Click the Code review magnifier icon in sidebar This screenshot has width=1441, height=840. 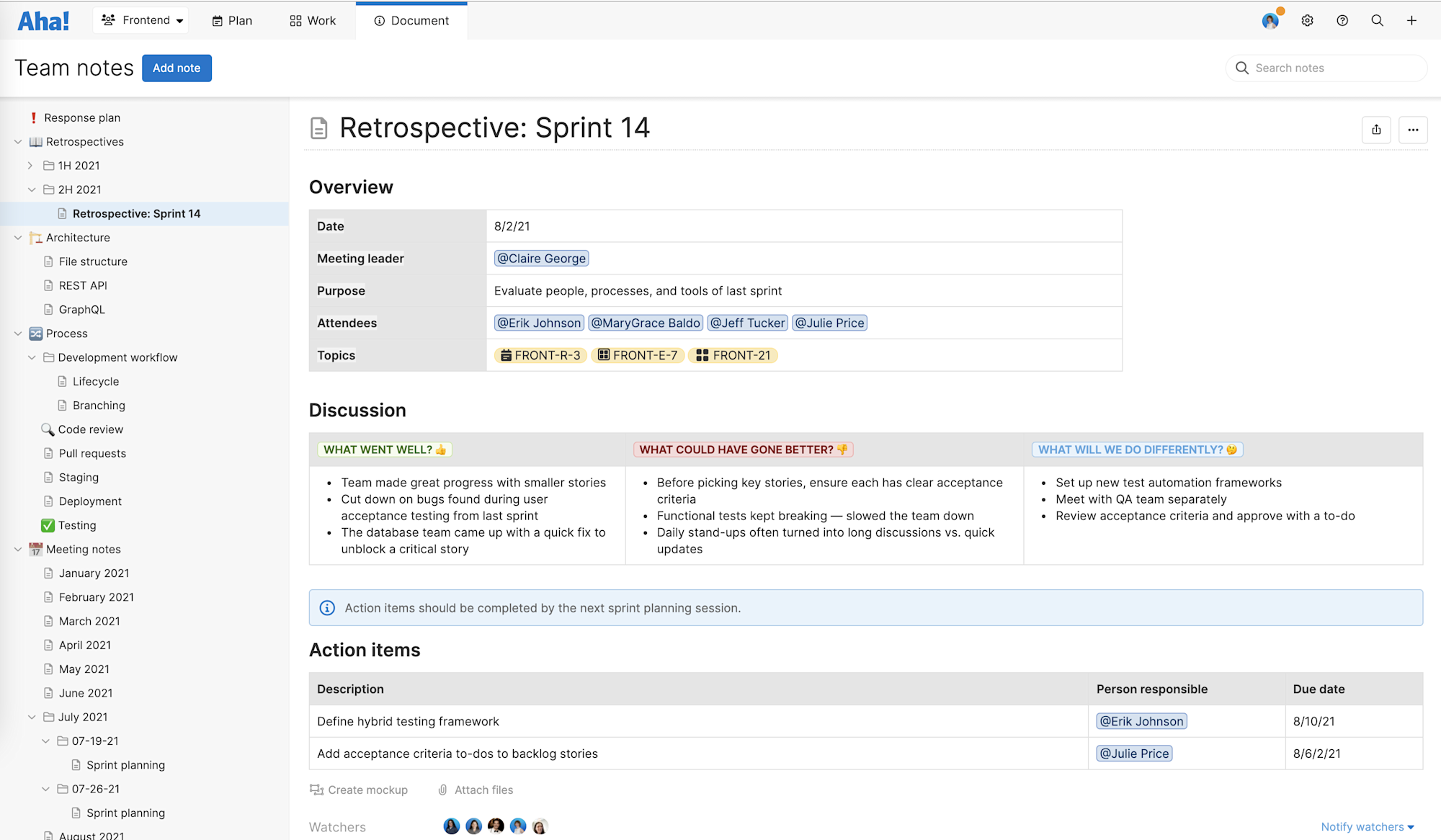[x=48, y=429]
